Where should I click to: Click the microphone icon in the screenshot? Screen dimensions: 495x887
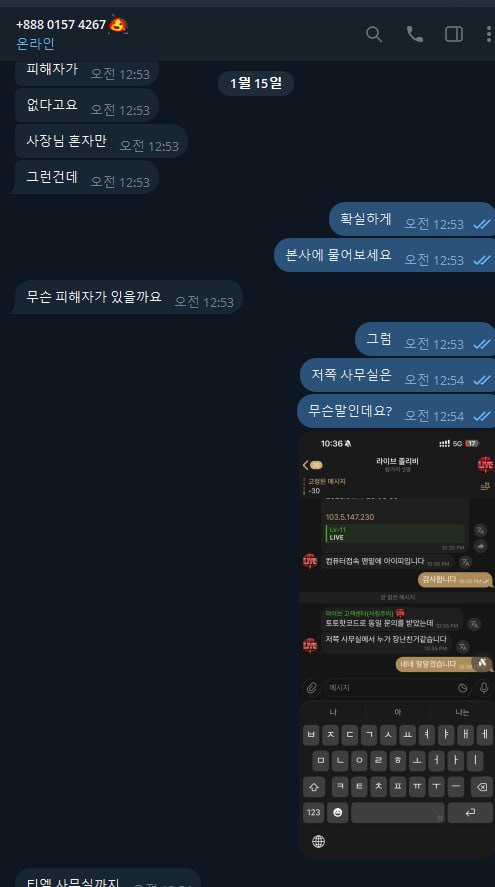tap(484, 687)
